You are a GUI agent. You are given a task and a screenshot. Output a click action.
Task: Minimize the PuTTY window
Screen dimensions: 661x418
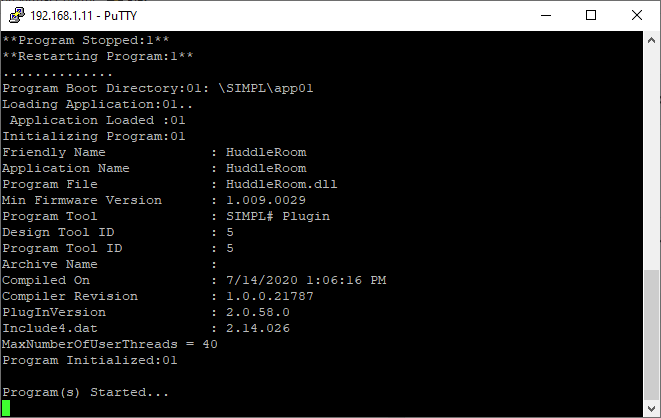pyautogui.click(x=545, y=15)
